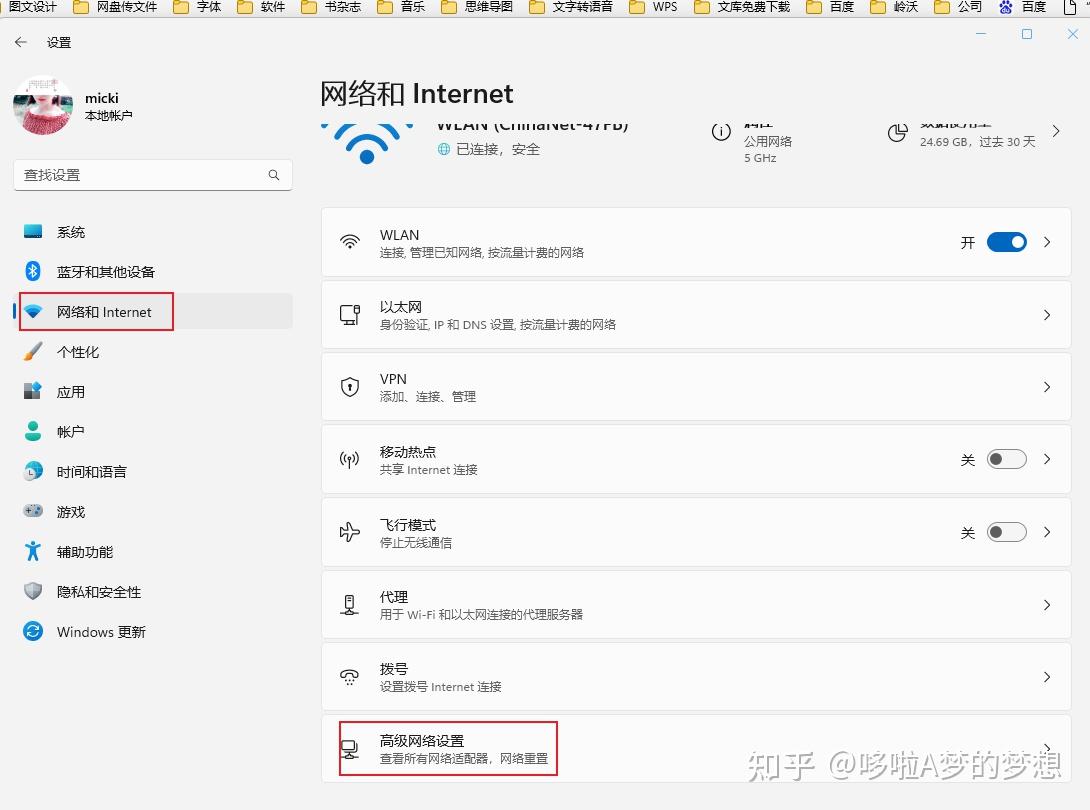The image size is (1090, 810).
Task: Click the data usage pie chart icon
Action: [x=897, y=132]
